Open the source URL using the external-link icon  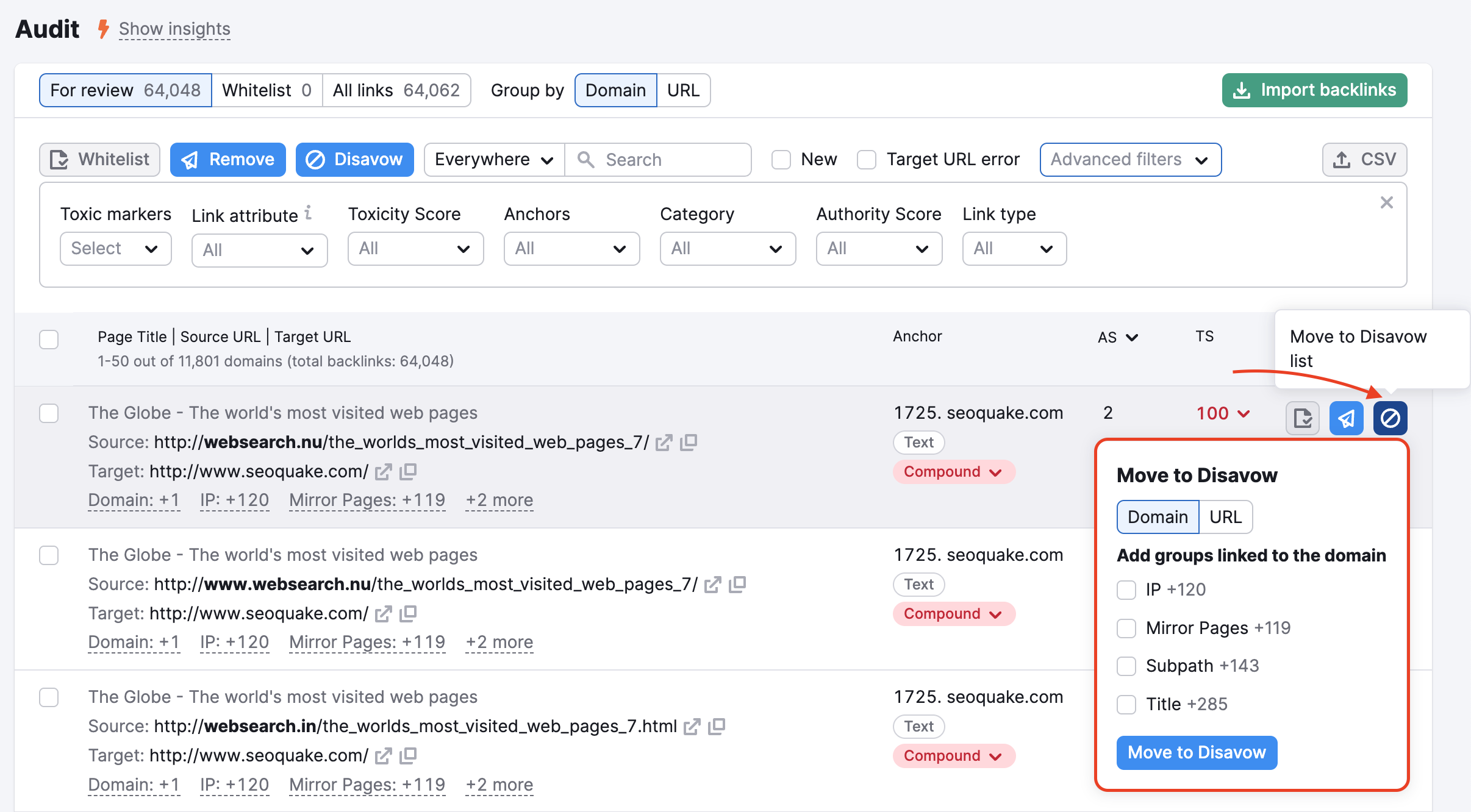click(664, 443)
